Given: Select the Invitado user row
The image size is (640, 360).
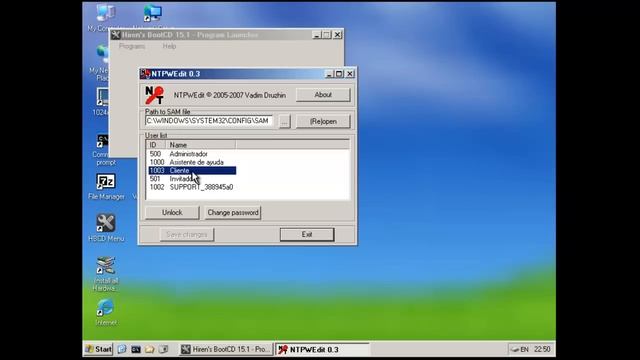Looking at the screenshot, I should click(x=192, y=179).
